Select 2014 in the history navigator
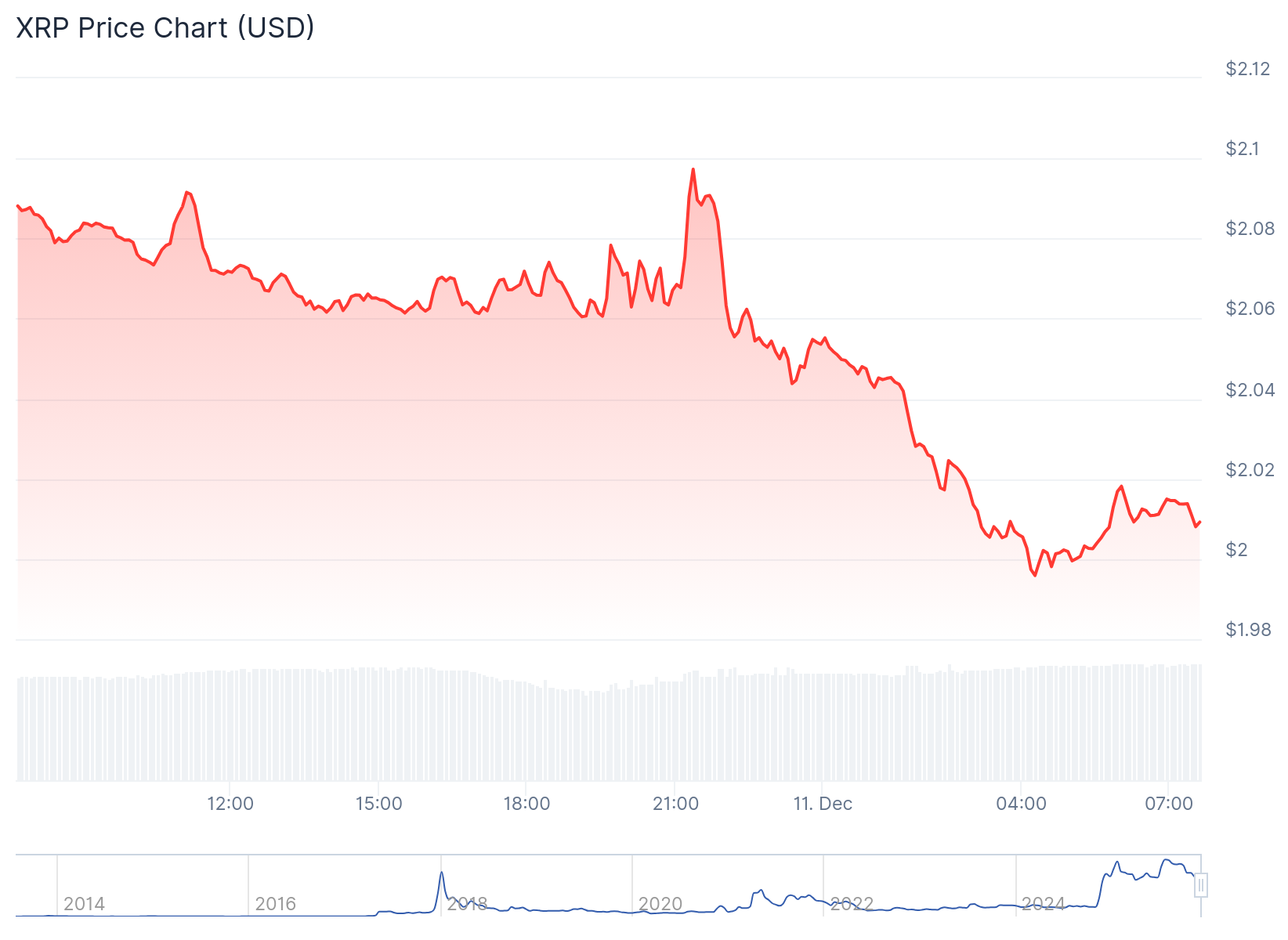Image resolution: width=1288 pixels, height=940 pixels. [x=84, y=904]
